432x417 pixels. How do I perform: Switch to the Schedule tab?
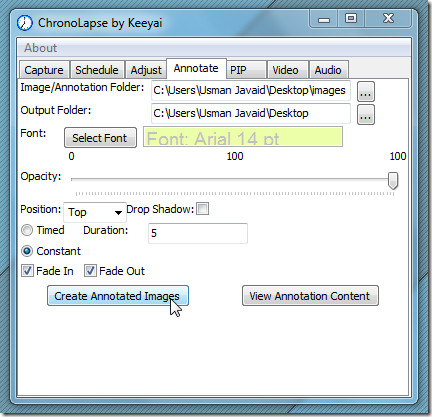tap(97, 70)
